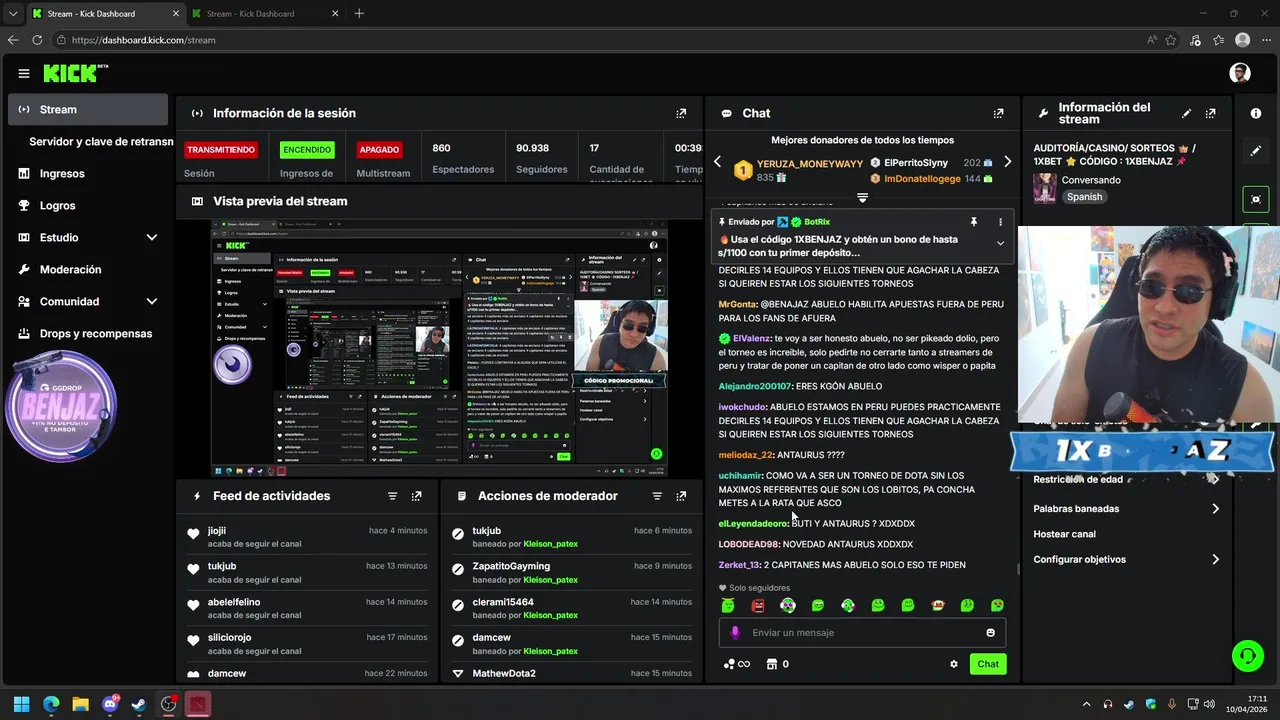Viewport: 1280px width, 720px height.
Task: Pop out the Chat panel
Action: pyautogui.click(x=998, y=113)
